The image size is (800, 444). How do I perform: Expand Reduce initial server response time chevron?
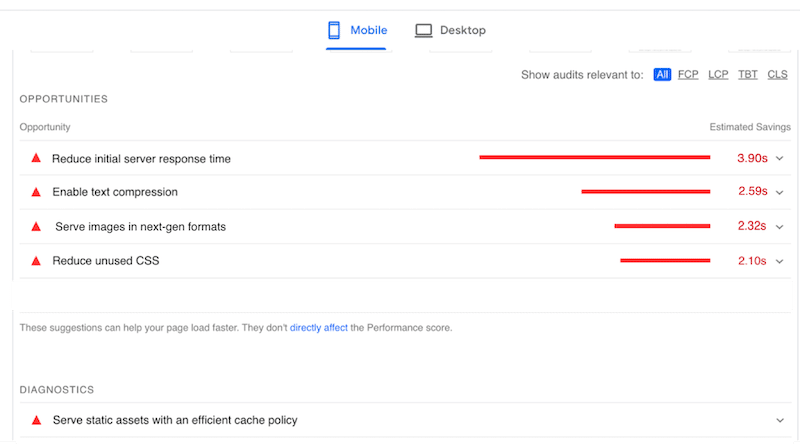(780, 159)
